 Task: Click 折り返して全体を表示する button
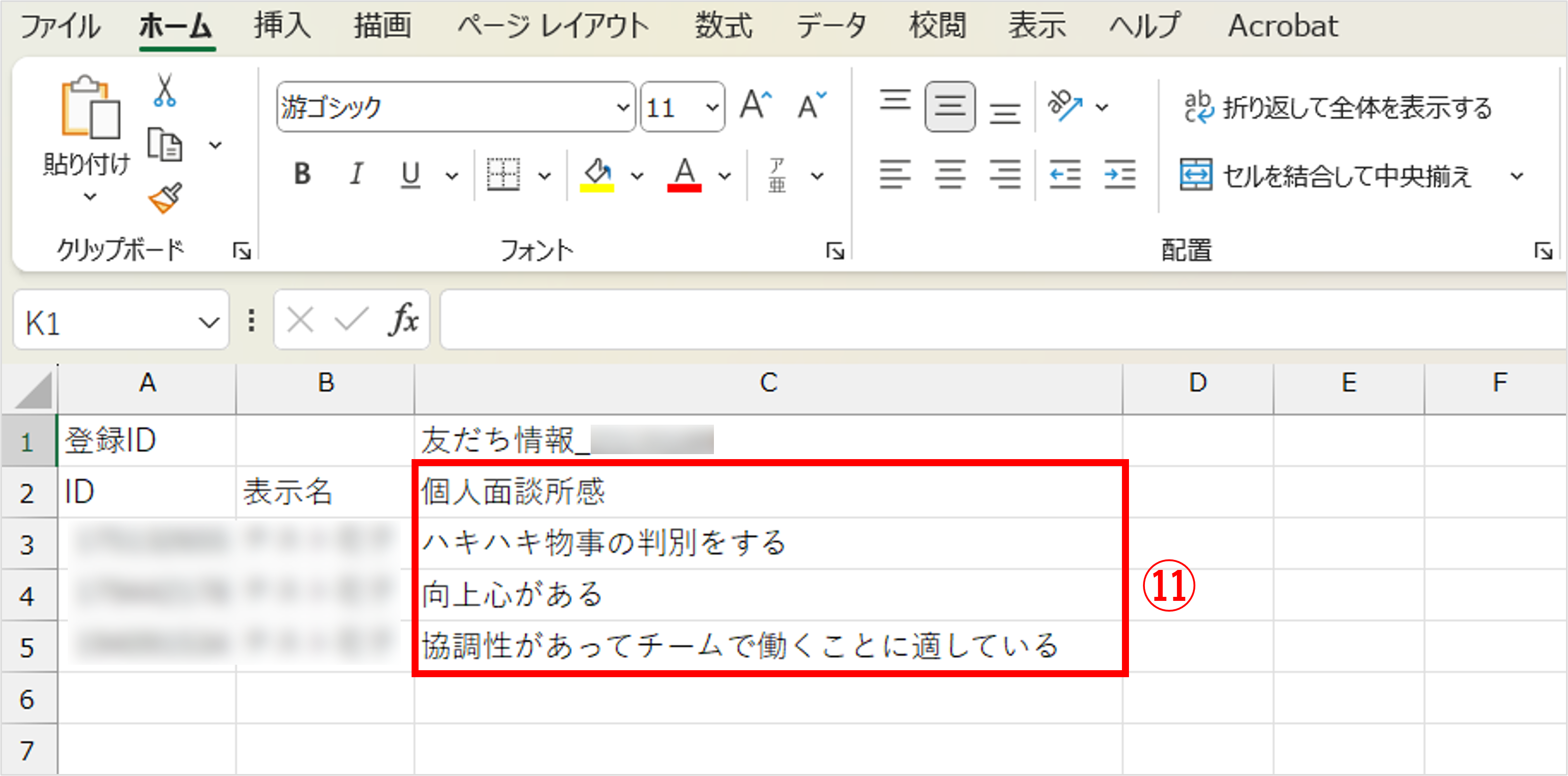[x=1338, y=108]
